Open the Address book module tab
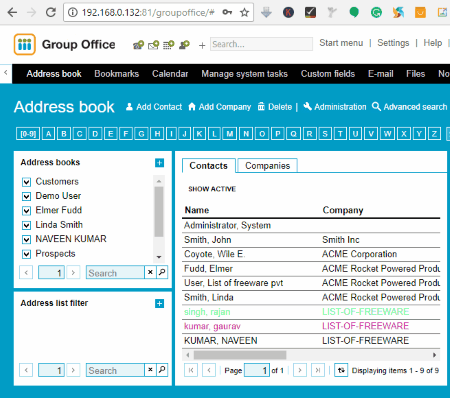This screenshot has width=450, height=398. (54, 74)
